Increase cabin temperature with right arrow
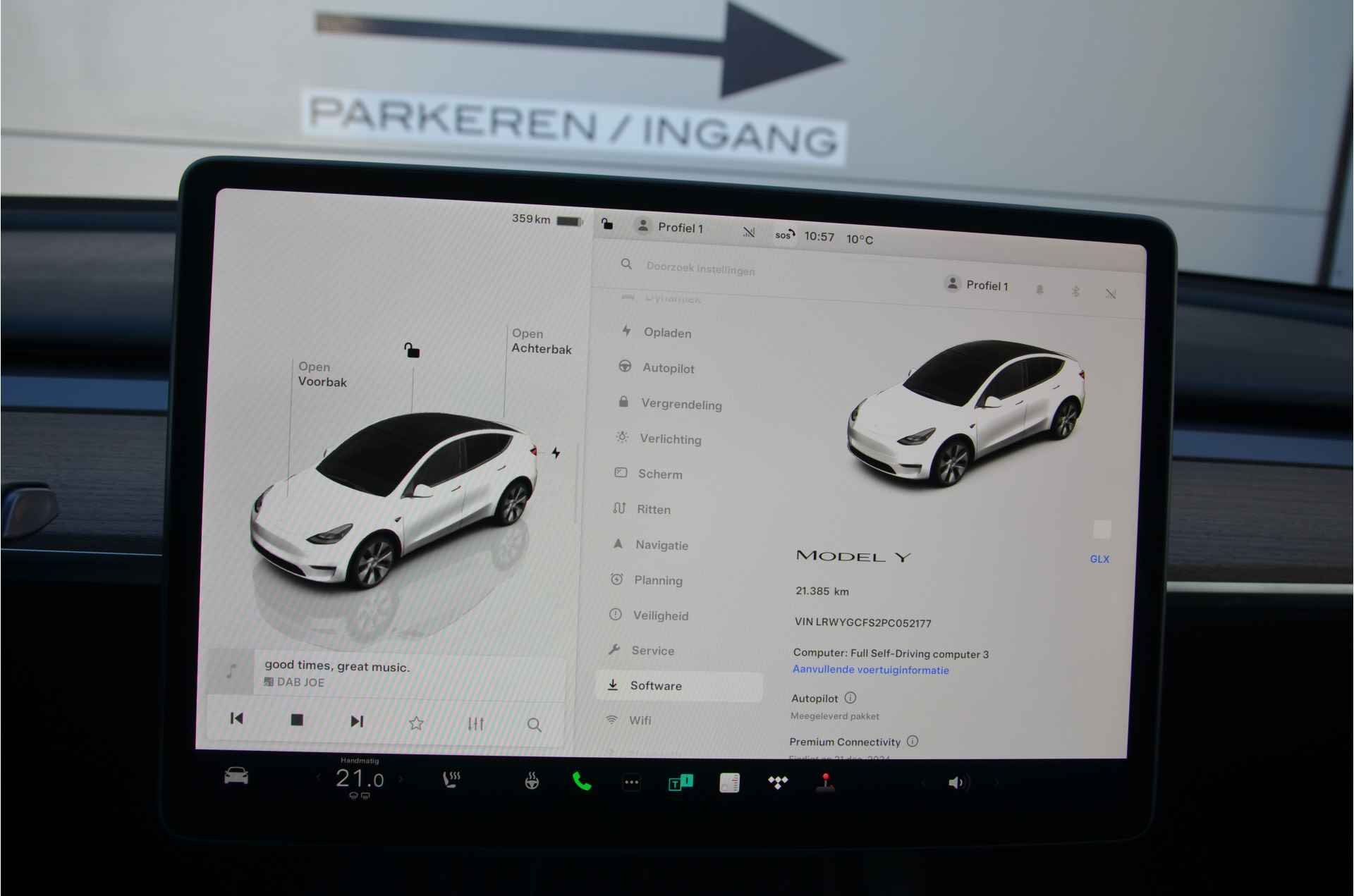Viewport: 1354px width, 896px height. coord(401,779)
